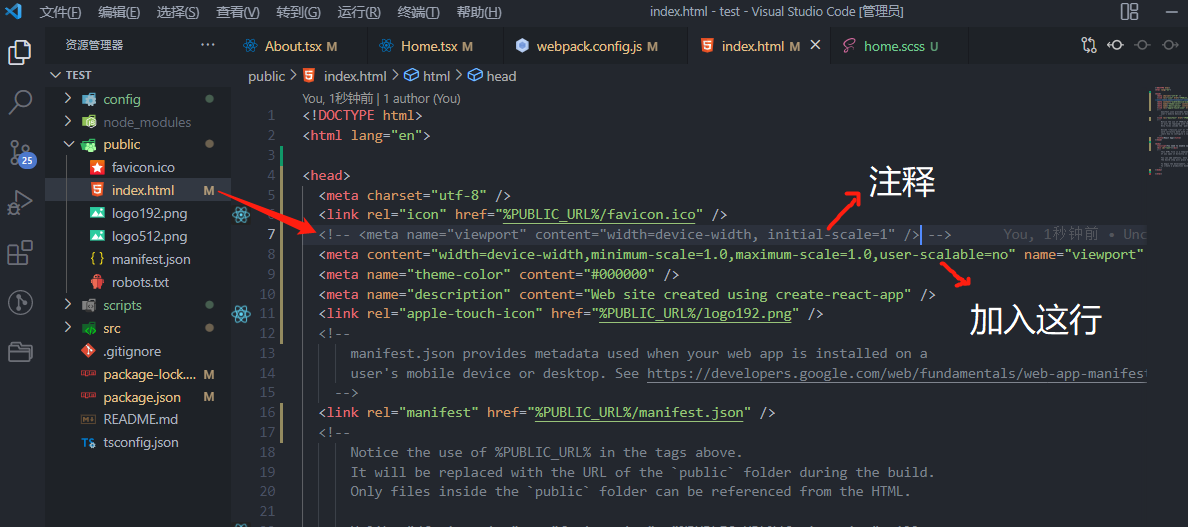Select index.html in the file tree
The height and width of the screenshot is (527, 1188).
click(x=138, y=190)
